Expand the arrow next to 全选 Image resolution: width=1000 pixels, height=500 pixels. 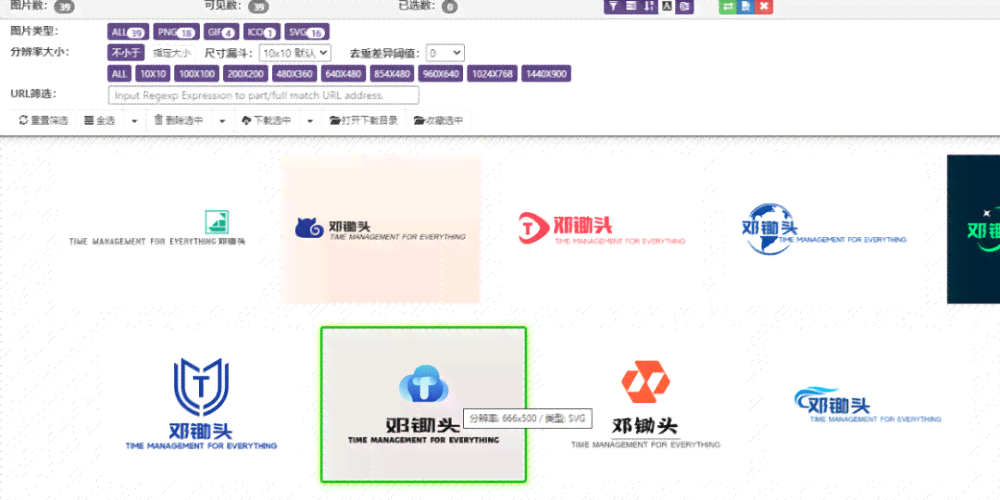135,121
